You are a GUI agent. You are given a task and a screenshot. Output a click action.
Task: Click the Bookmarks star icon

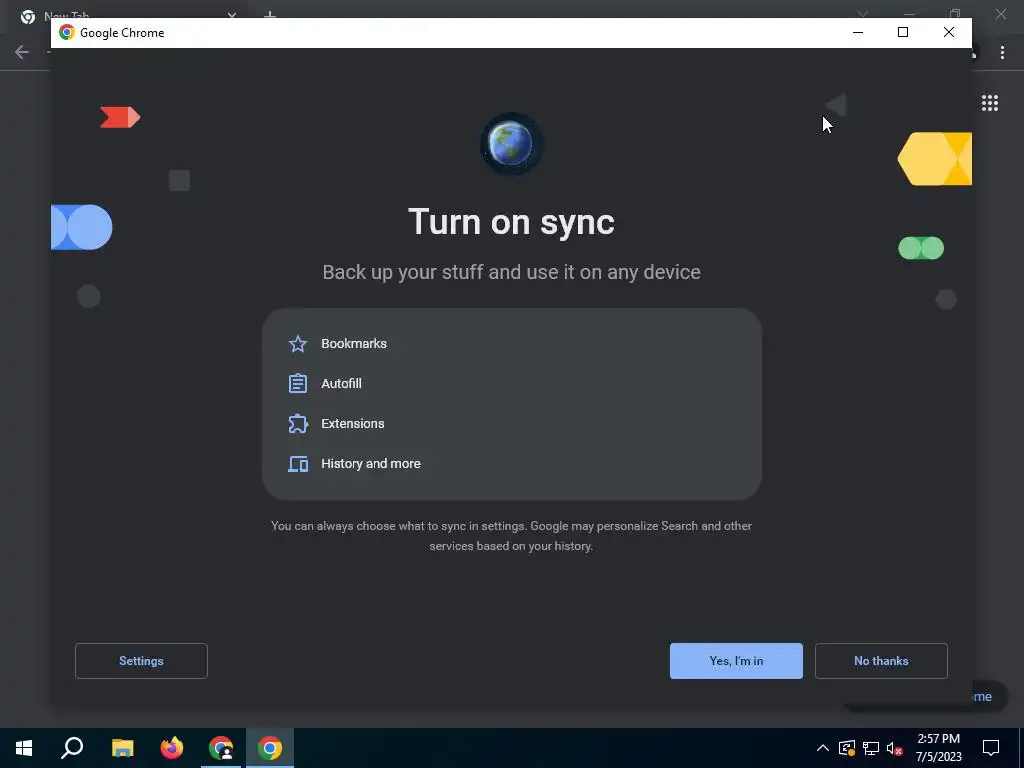pos(298,344)
